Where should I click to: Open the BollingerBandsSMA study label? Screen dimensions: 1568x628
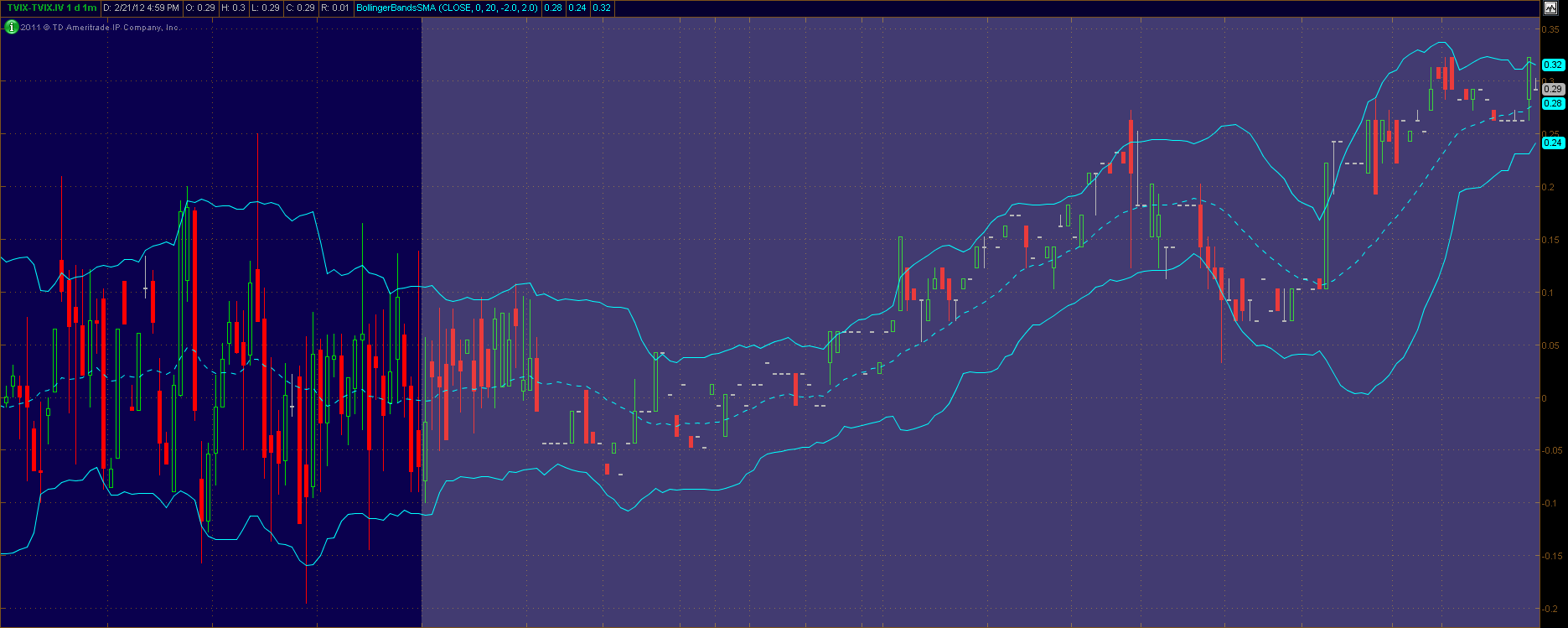(x=447, y=8)
